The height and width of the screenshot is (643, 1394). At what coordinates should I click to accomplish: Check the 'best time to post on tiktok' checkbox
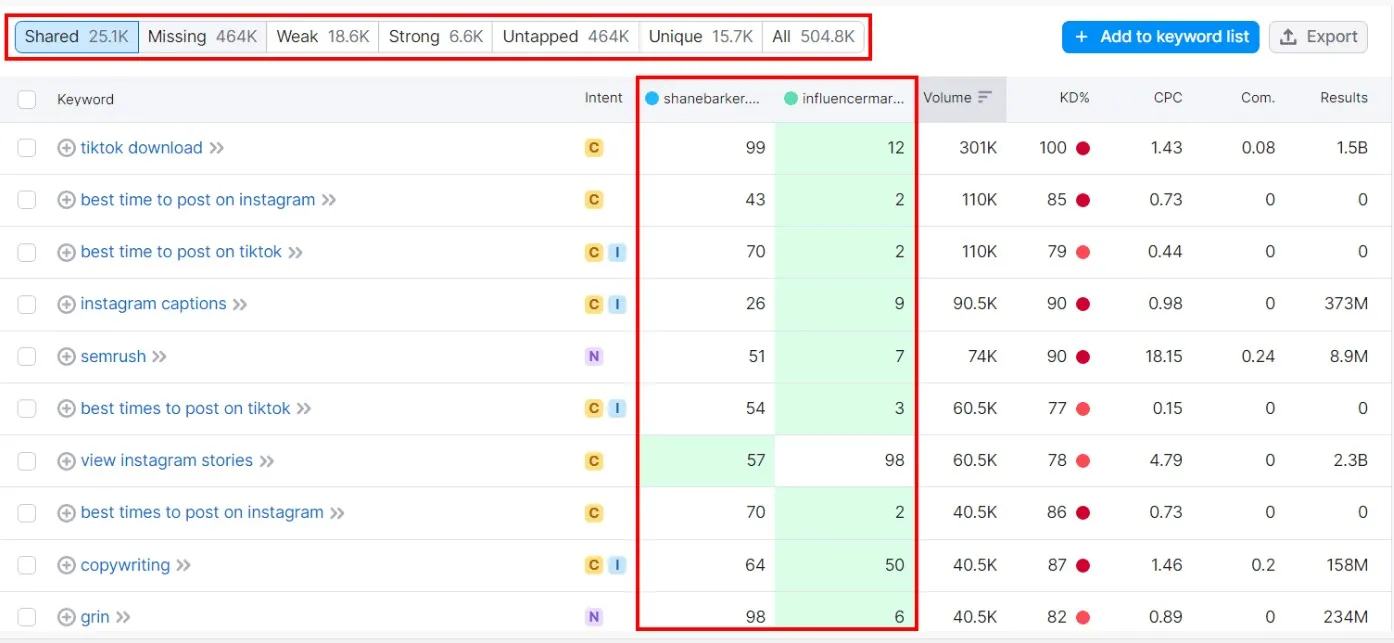click(x=27, y=252)
